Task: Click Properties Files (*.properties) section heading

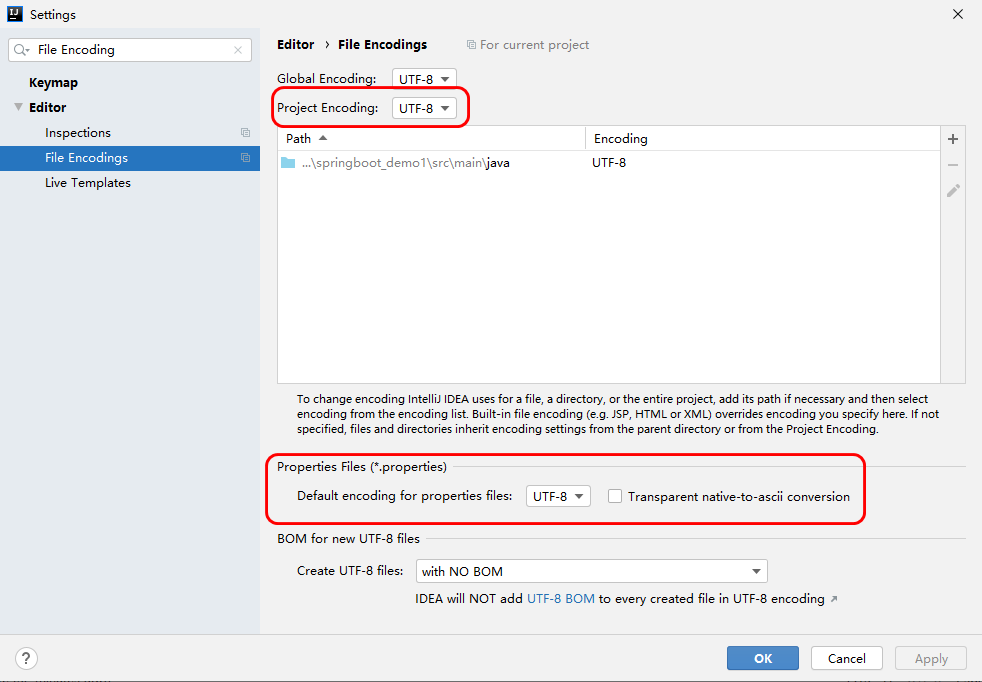Action: 362,467
